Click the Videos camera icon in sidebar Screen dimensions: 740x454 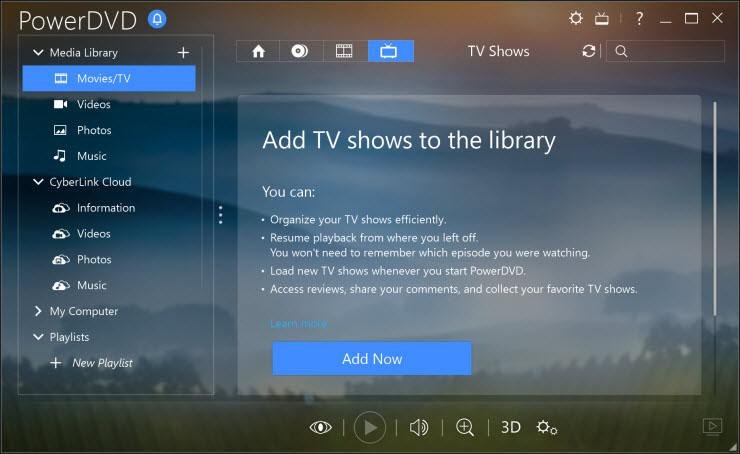pyautogui.click(x=60, y=104)
